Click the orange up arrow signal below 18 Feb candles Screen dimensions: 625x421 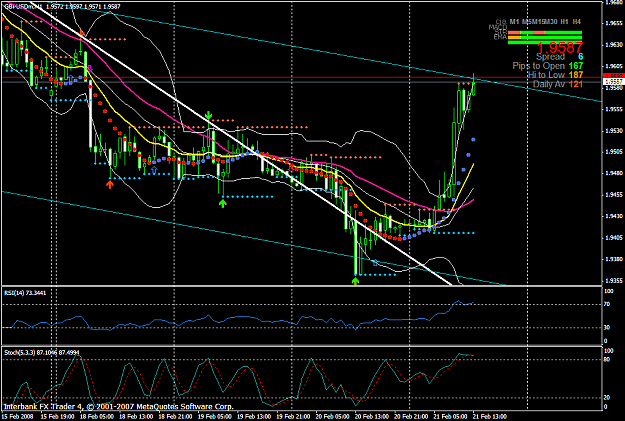[x=110, y=184]
